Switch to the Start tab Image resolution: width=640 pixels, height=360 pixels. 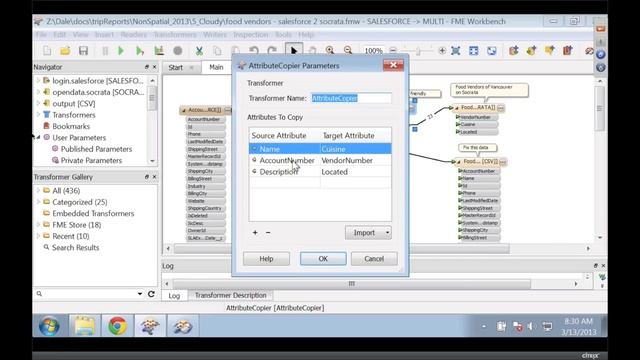176,67
